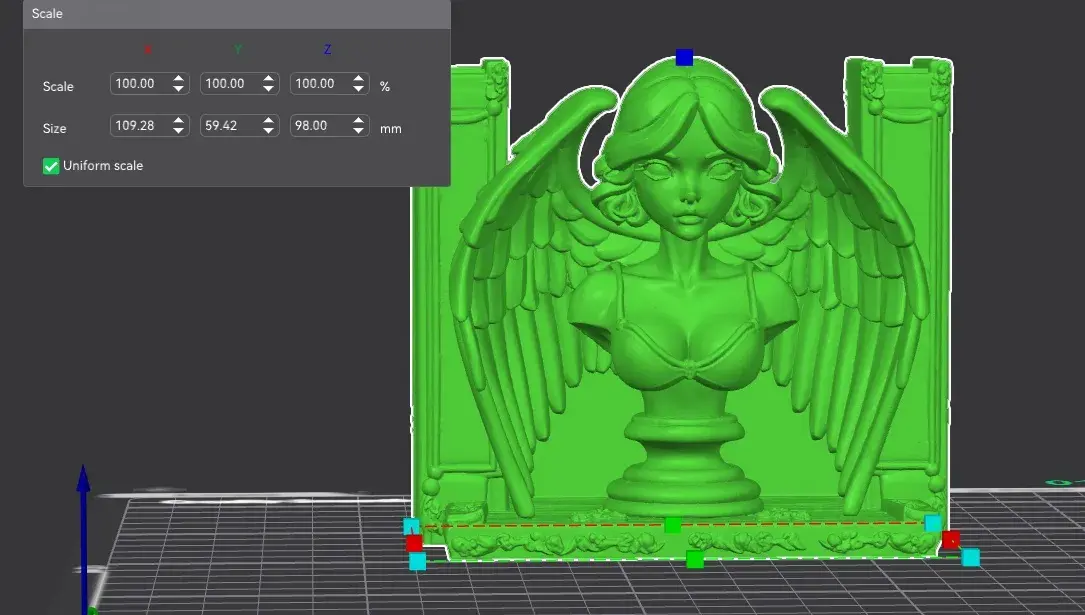Increase Scale Z with its up arrow
This screenshot has height=615, width=1085.
[x=358, y=78]
